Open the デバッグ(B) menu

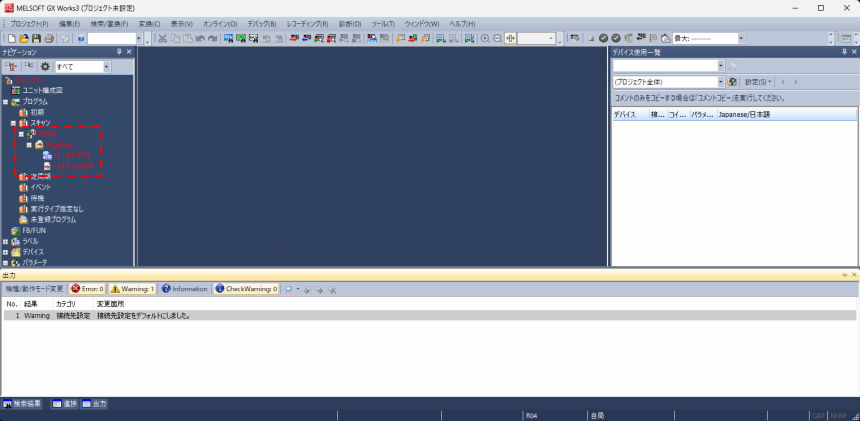(x=261, y=23)
